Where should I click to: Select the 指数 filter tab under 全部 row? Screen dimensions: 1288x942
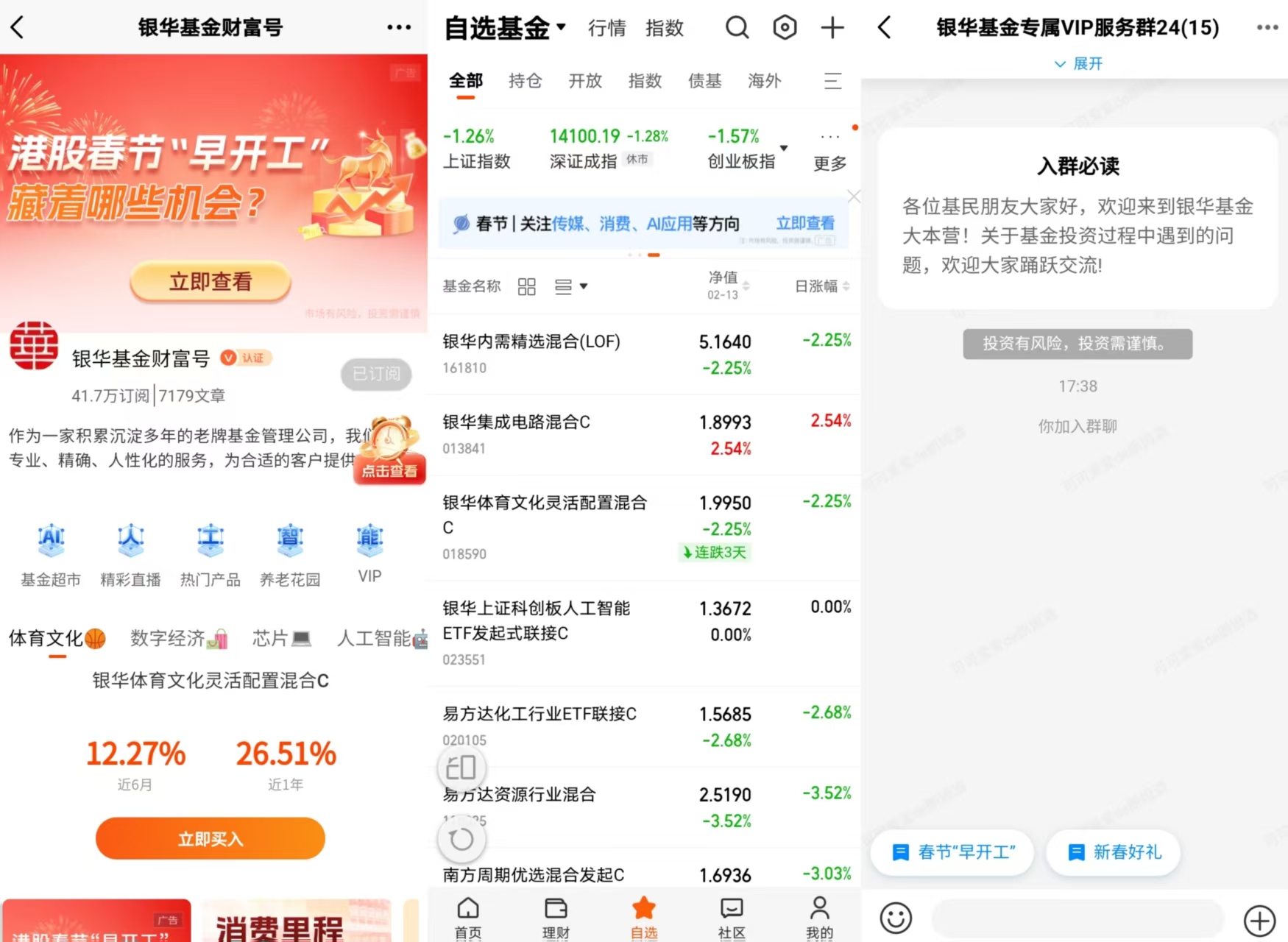pos(645,81)
